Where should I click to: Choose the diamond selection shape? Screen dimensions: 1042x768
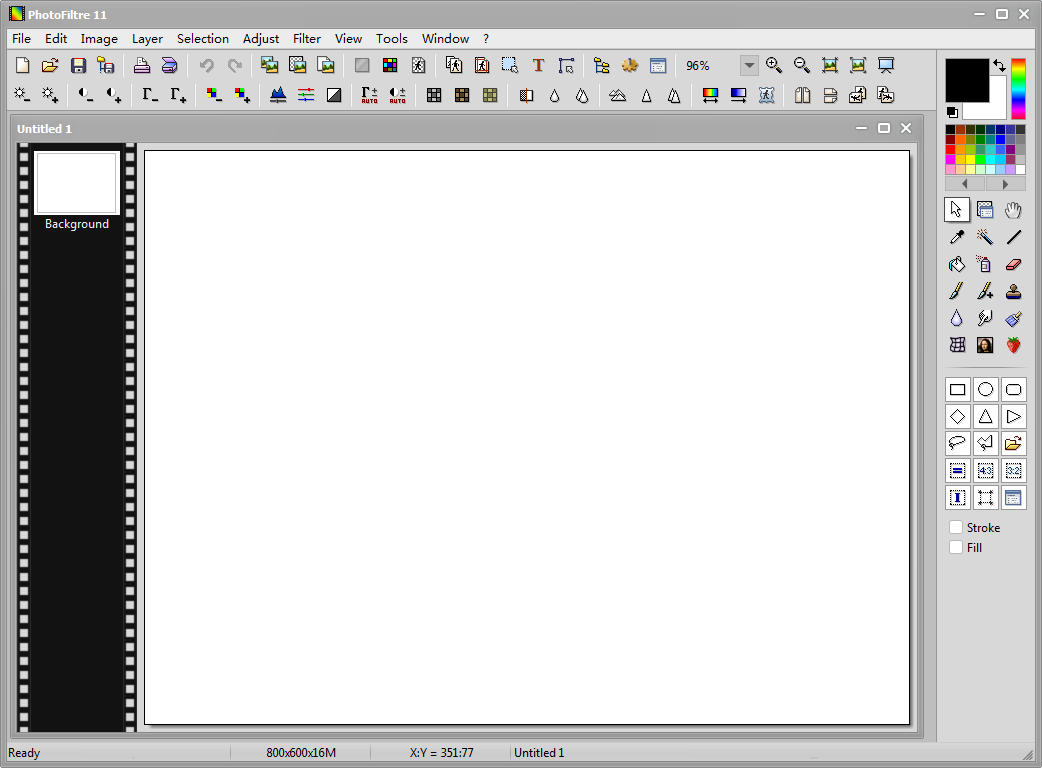958,417
